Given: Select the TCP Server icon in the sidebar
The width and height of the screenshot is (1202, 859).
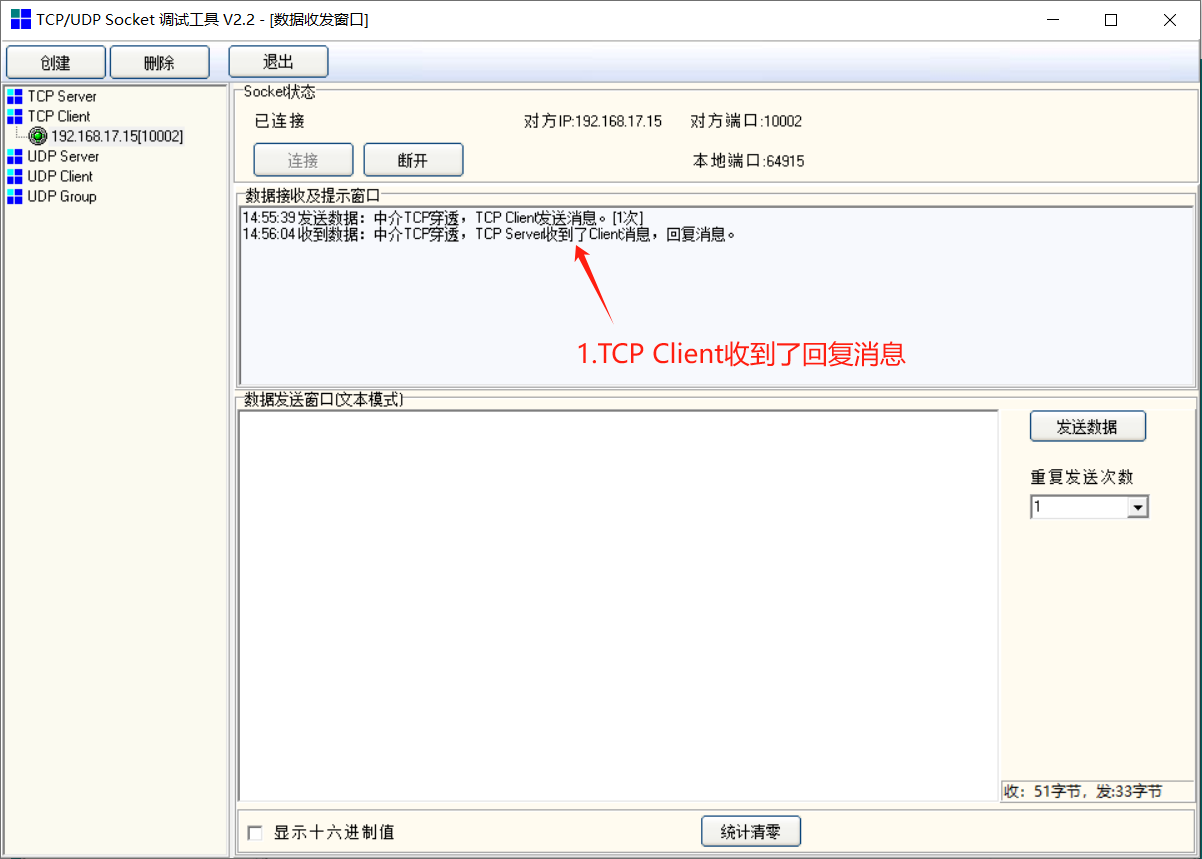Looking at the screenshot, I should [14, 96].
